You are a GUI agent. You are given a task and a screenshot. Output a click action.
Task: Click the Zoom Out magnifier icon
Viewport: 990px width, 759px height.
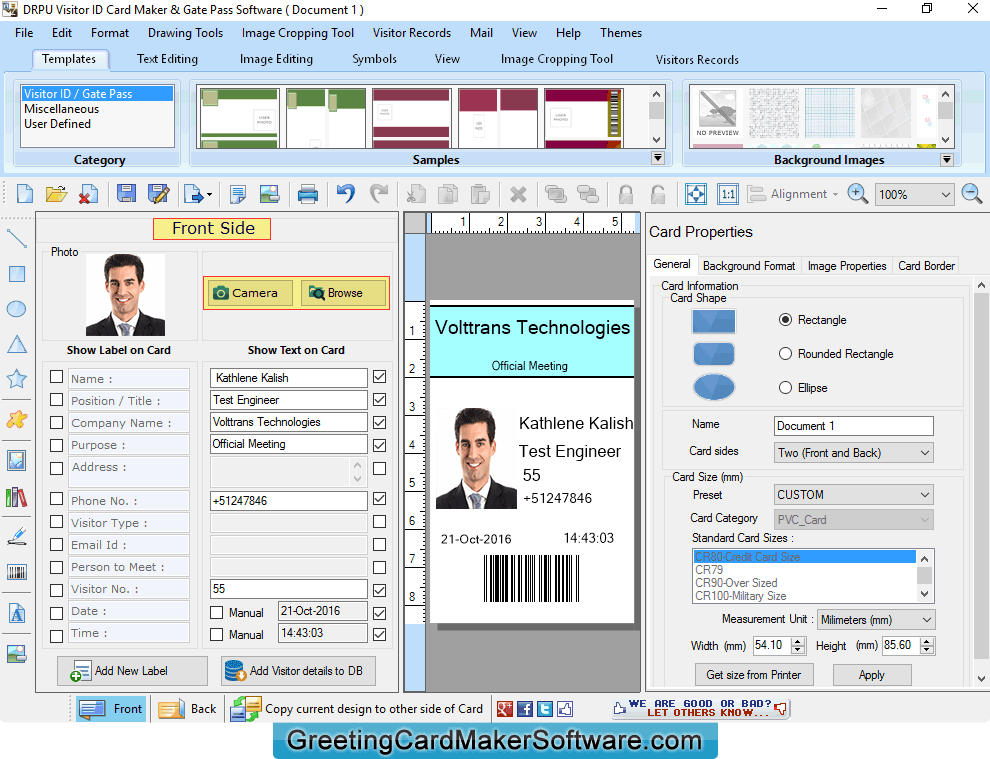972,194
